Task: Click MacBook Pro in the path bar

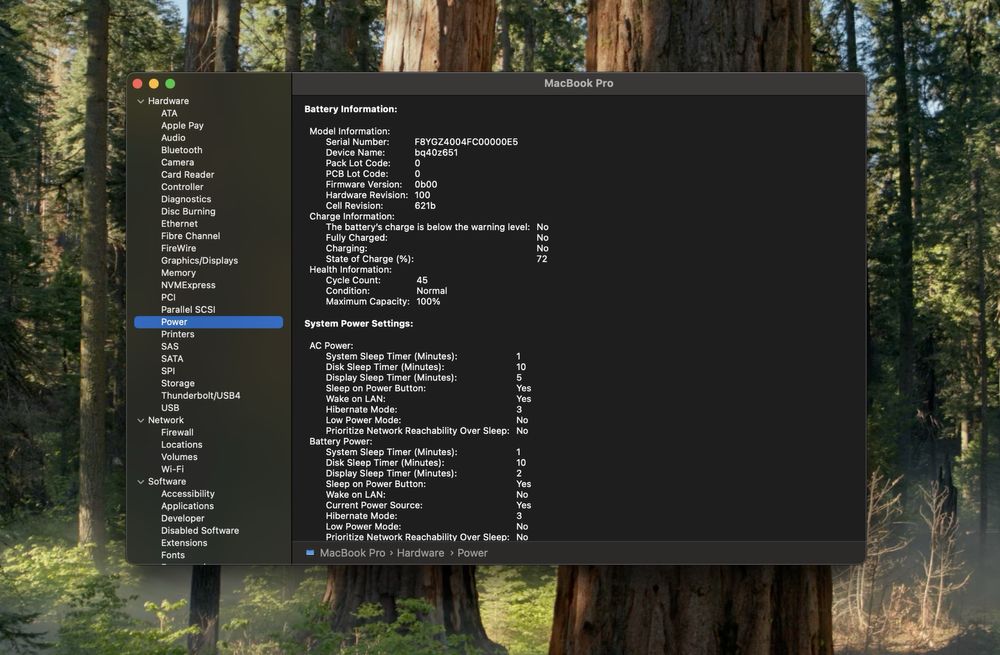Action: pos(352,553)
